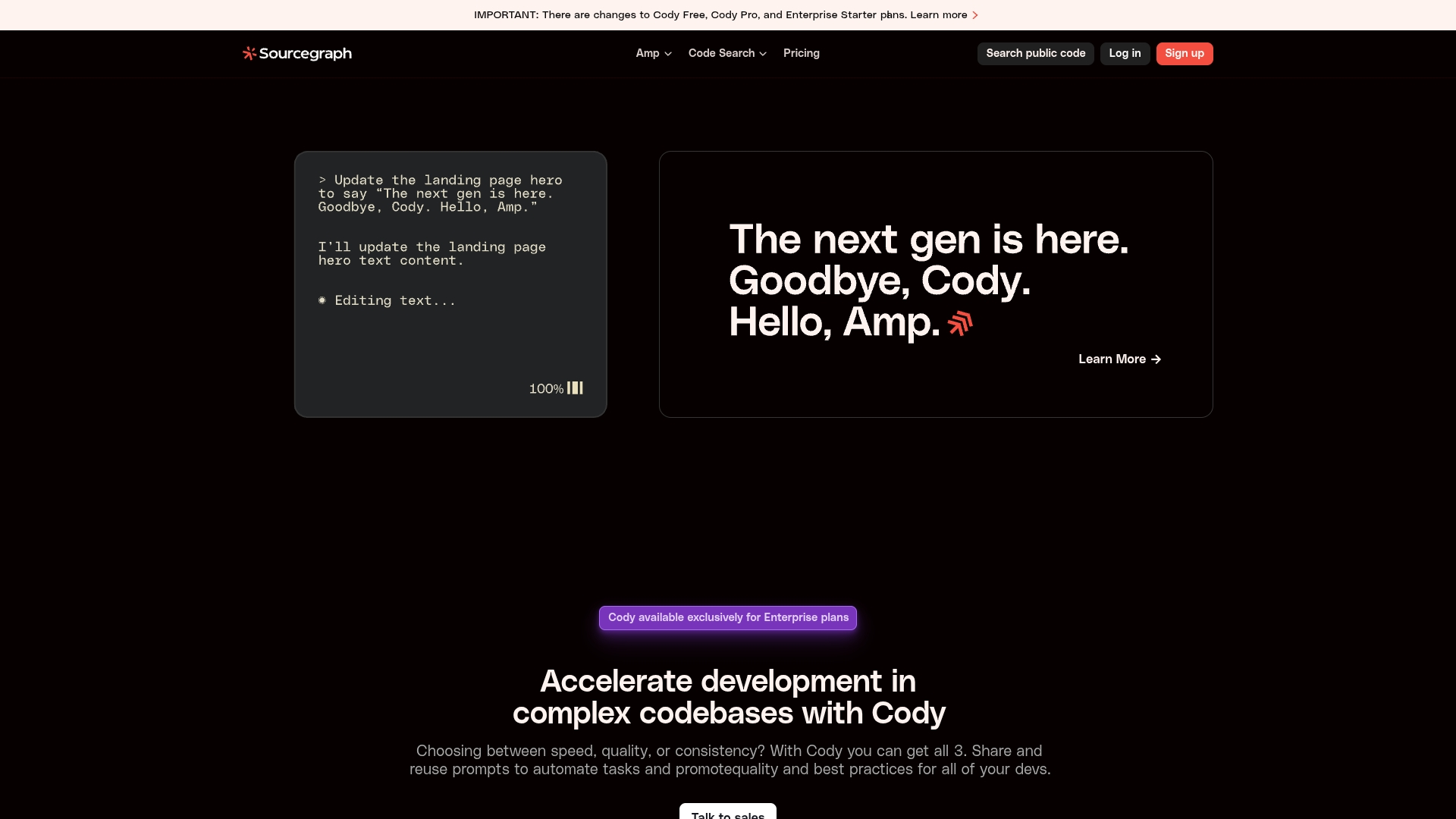Expand the Code Search dropdown chevron
The height and width of the screenshot is (819, 1456).
(763, 54)
